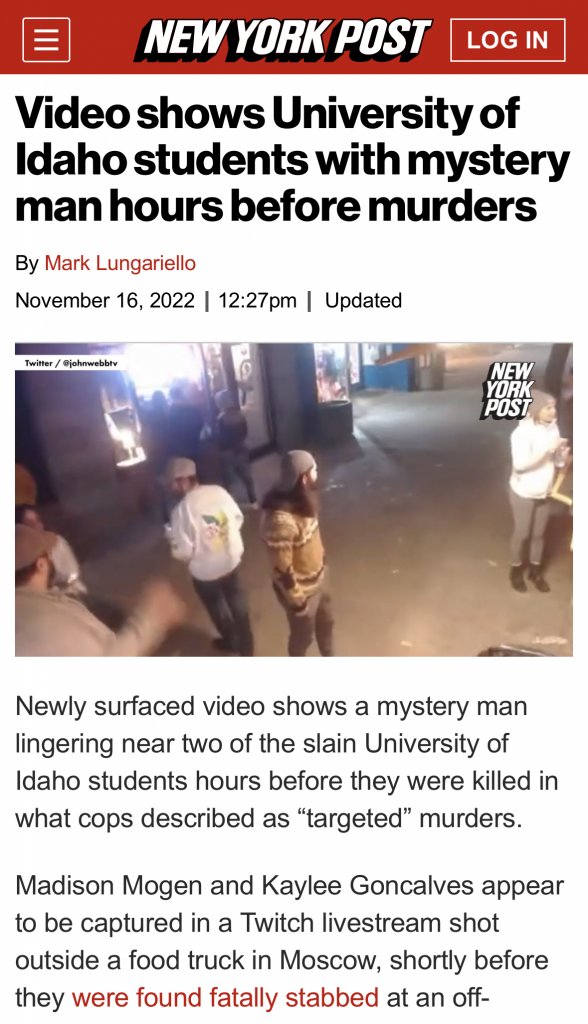Select the quoted word "targeted" in the article
Viewport: 588px width, 1024px height.
coord(350,818)
